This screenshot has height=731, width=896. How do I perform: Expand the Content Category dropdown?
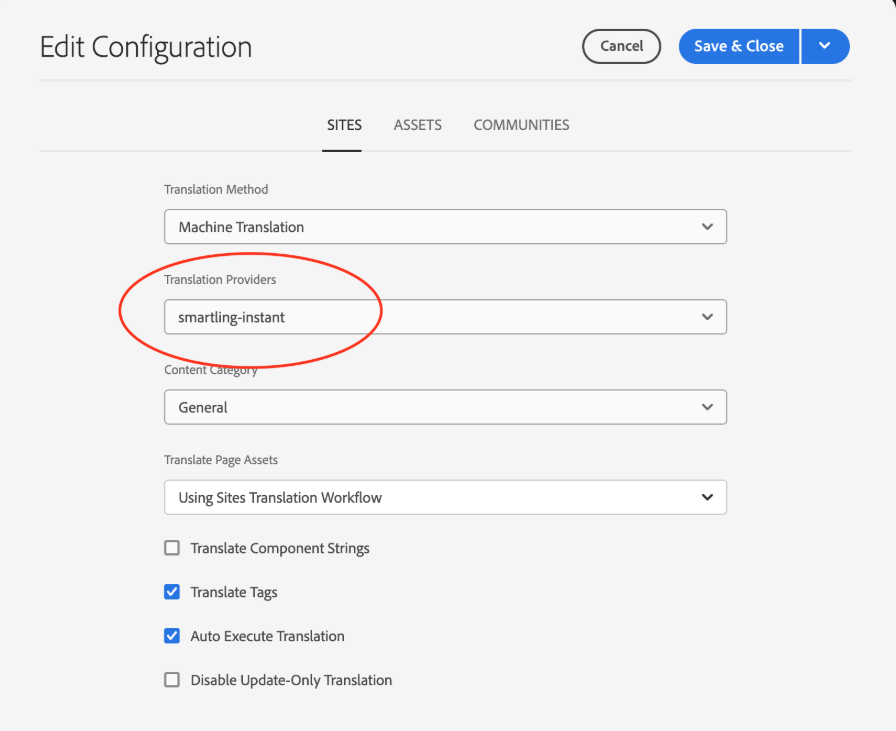pyautogui.click(x=444, y=407)
